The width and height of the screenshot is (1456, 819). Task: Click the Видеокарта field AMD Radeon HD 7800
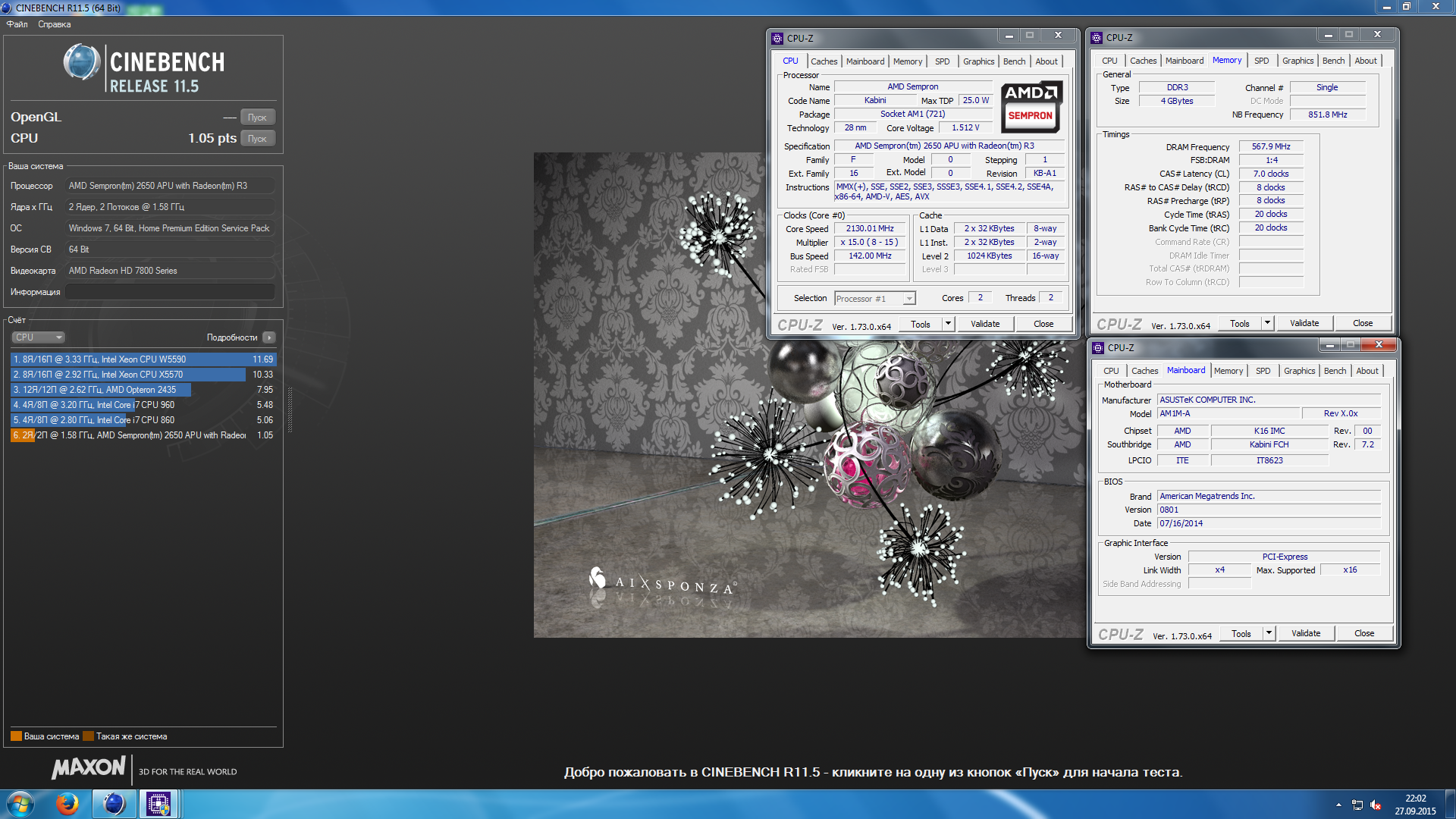click(x=171, y=271)
